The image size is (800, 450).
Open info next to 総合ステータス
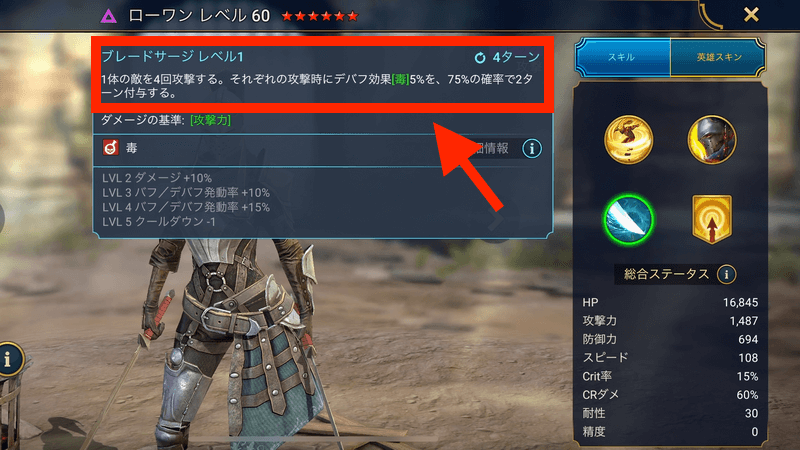pyautogui.click(x=726, y=274)
